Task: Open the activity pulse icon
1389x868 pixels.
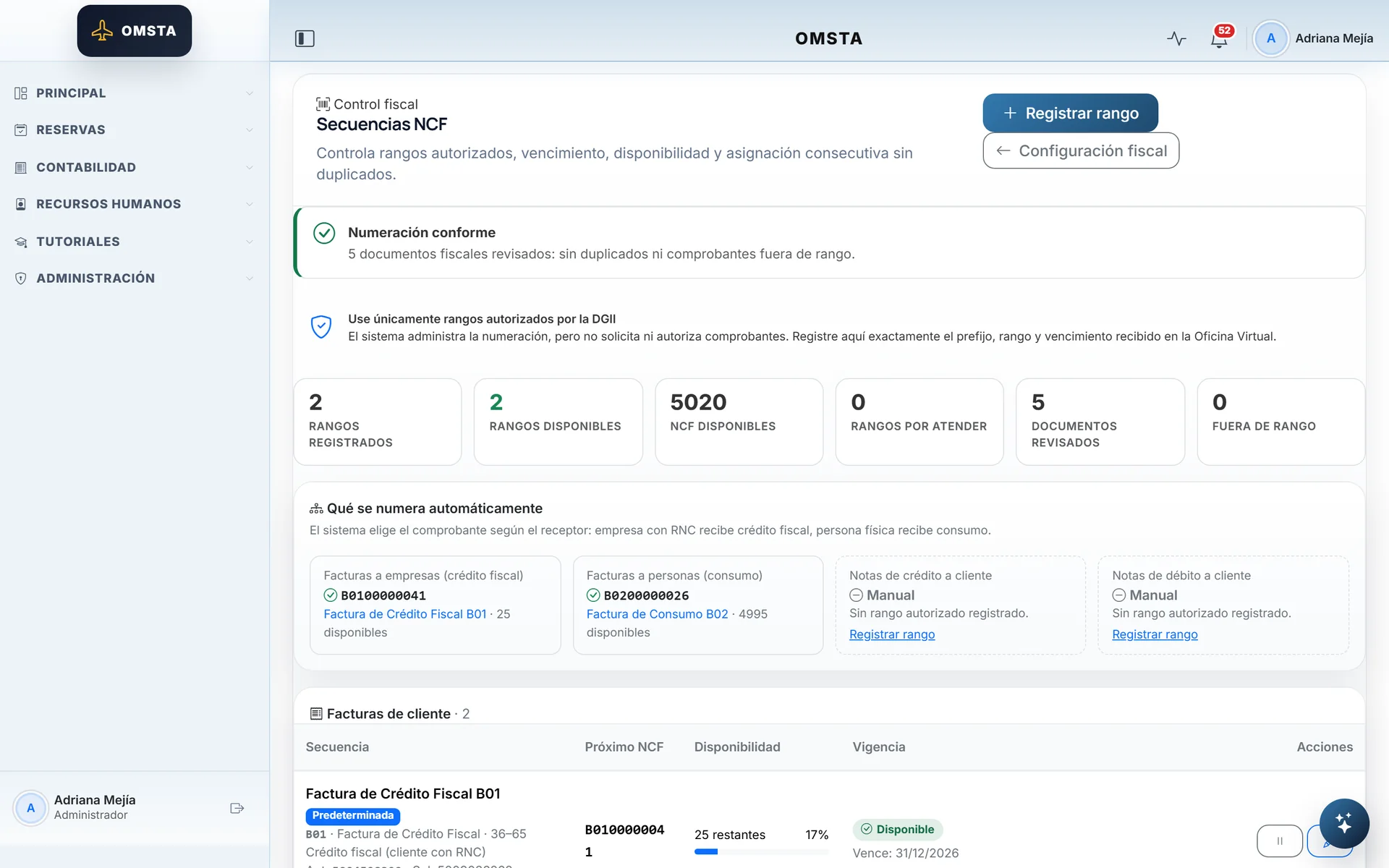Action: [x=1176, y=38]
